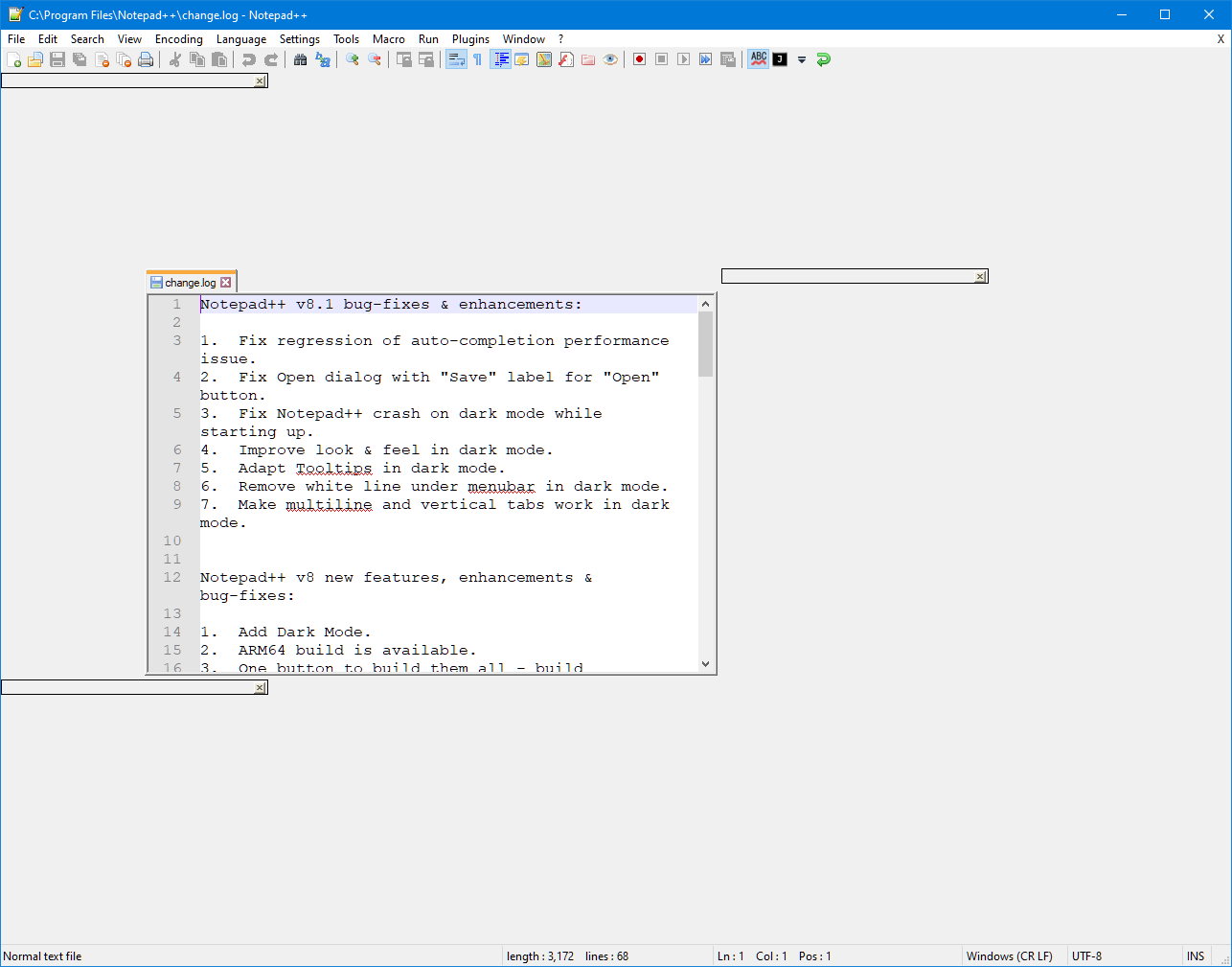
Task: Zoom out with the magnifier minus icon
Action: (375, 59)
